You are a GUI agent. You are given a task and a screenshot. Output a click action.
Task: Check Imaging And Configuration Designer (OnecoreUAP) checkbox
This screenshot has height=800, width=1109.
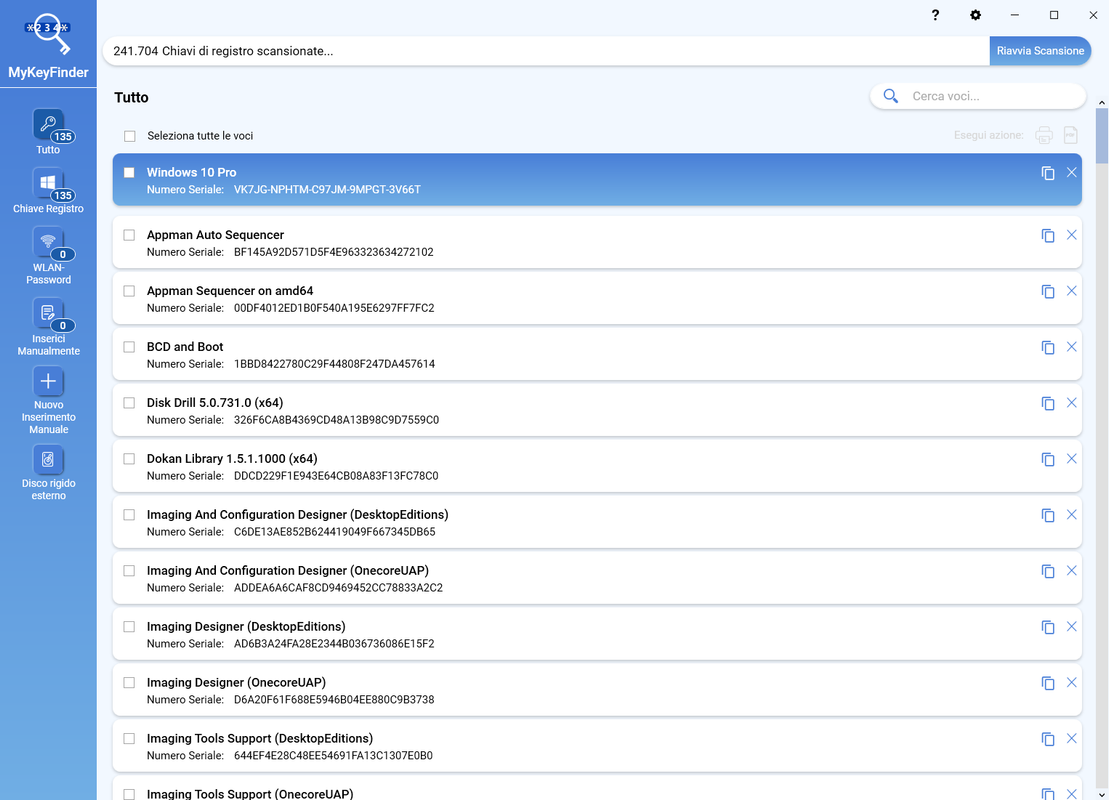(x=129, y=570)
